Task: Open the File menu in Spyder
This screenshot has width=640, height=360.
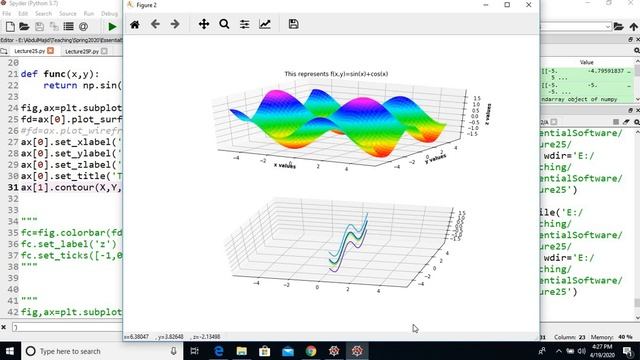Action: point(7,13)
